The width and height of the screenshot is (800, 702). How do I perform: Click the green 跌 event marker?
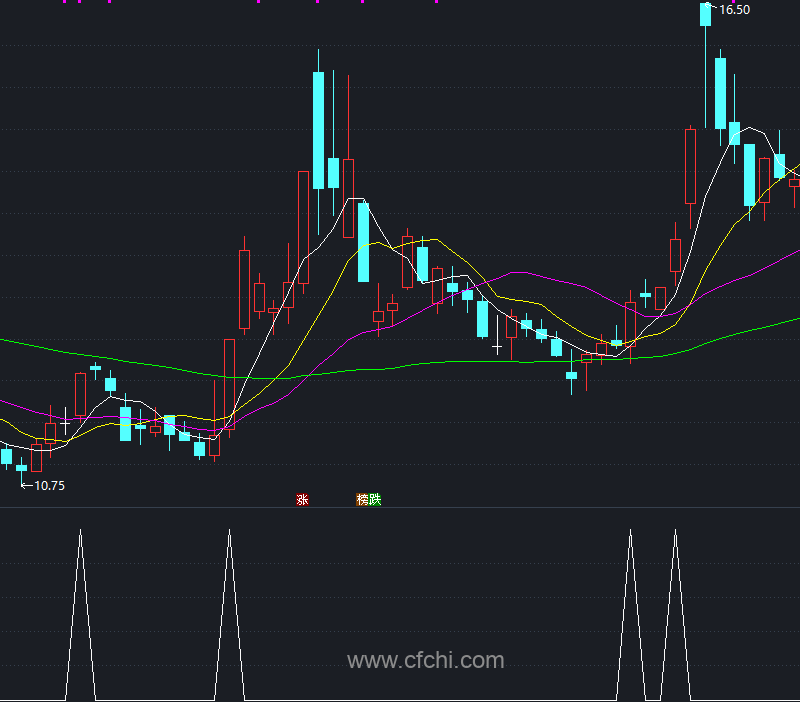pos(375,499)
